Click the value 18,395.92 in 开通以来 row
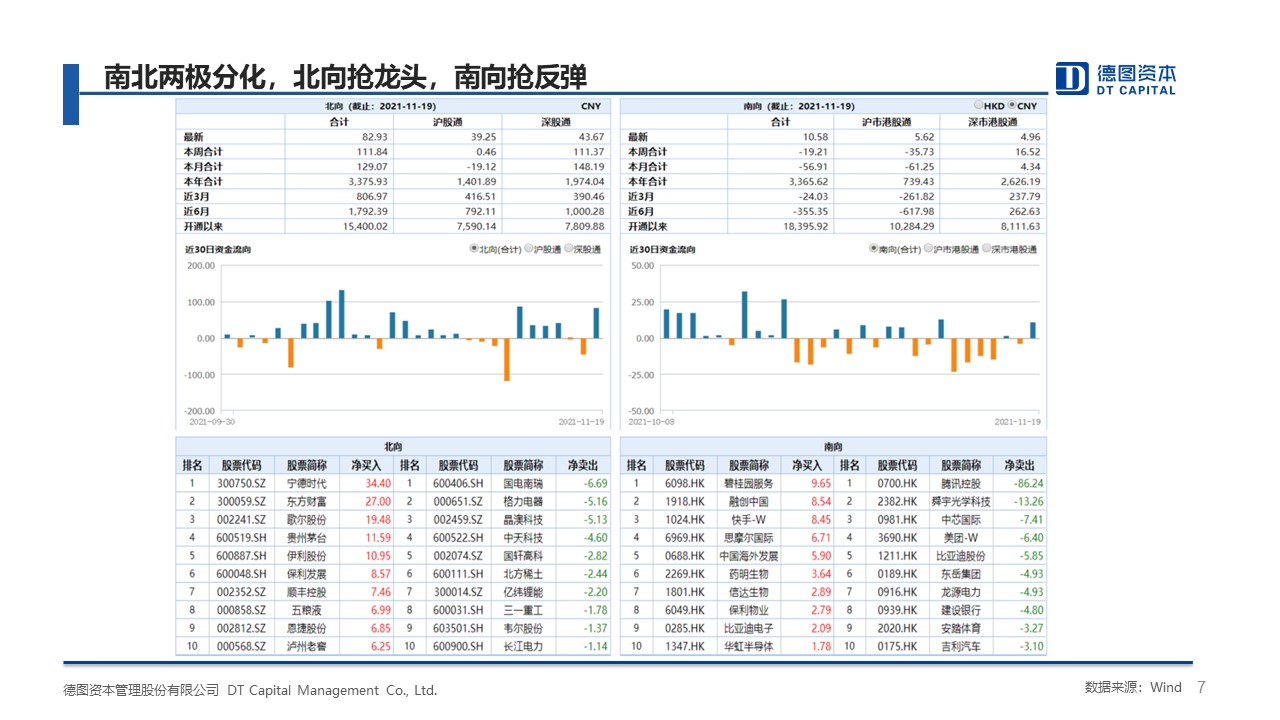The width and height of the screenshot is (1280, 720). (x=807, y=227)
